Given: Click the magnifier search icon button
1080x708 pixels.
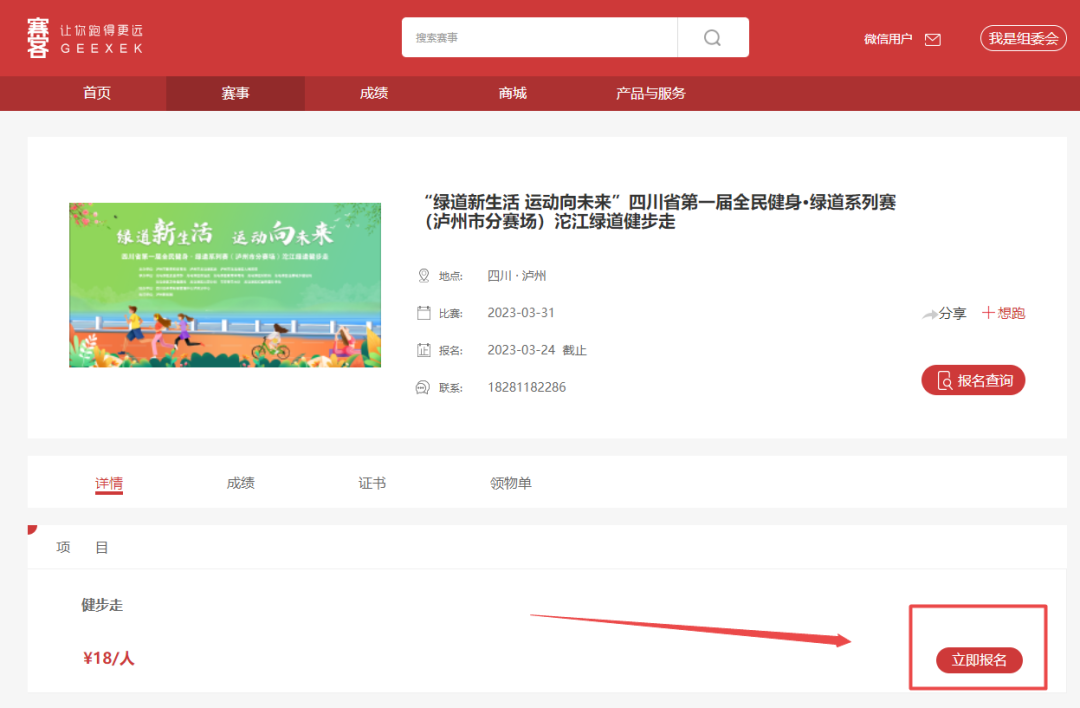Looking at the screenshot, I should (x=712, y=38).
